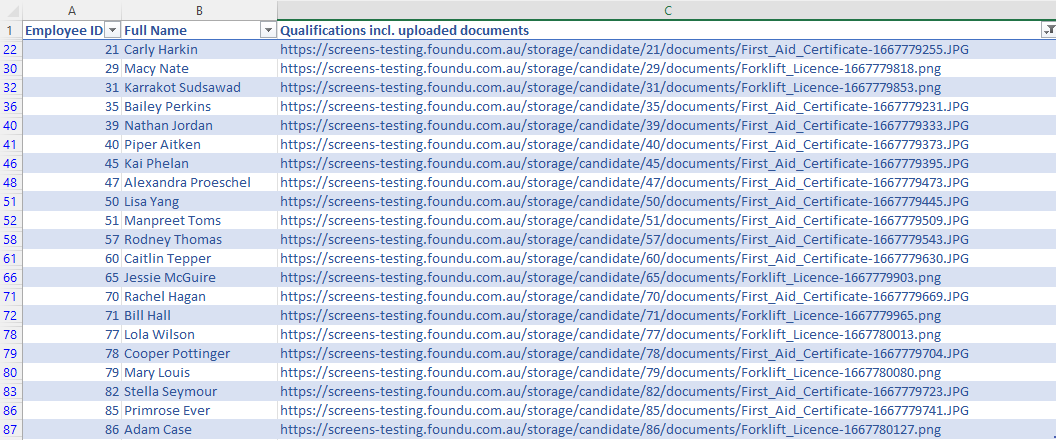Select row 87 header
Viewport: 1056px width, 440px height.
coord(10,429)
